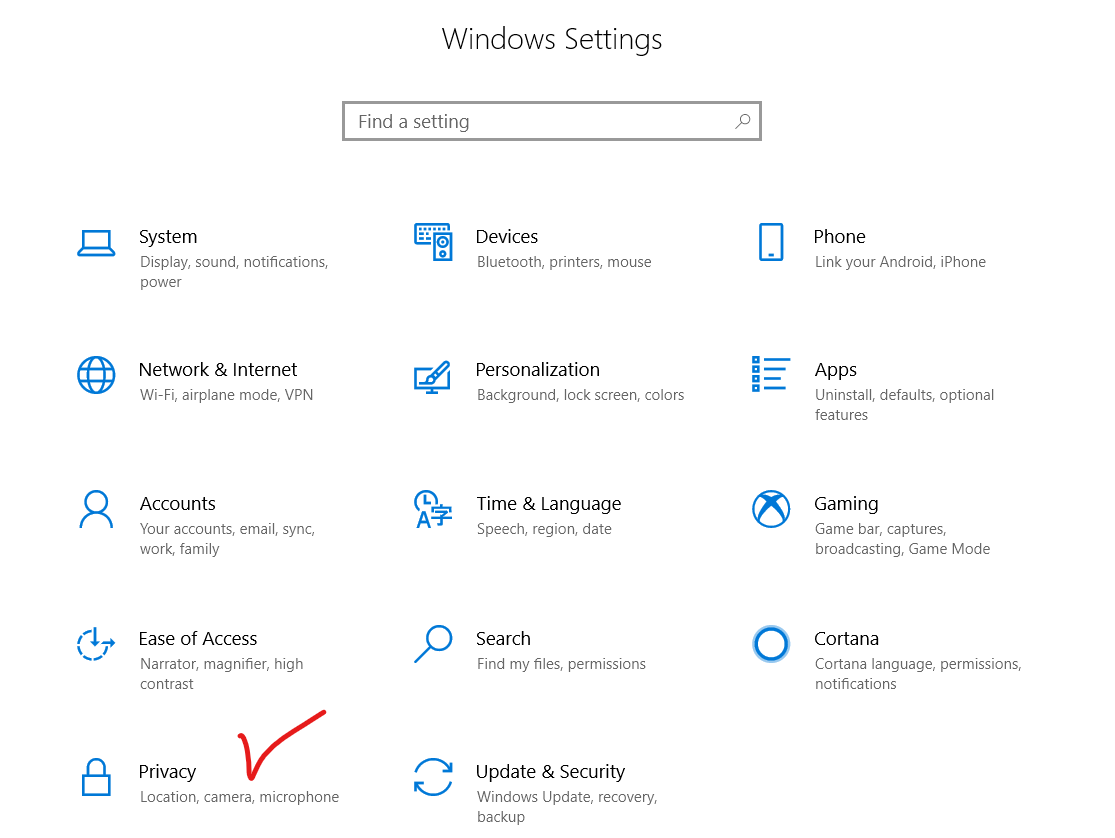The height and width of the screenshot is (838, 1115).
Task: Click the Accounts person icon
Action: 96,509
